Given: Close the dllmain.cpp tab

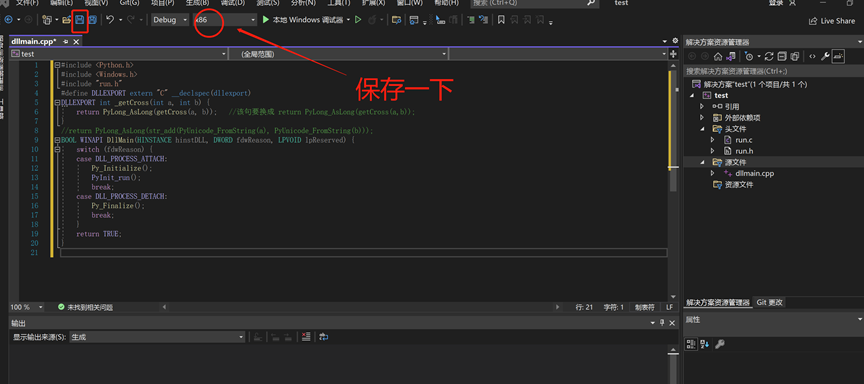Looking at the screenshot, I should click(x=76, y=42).
